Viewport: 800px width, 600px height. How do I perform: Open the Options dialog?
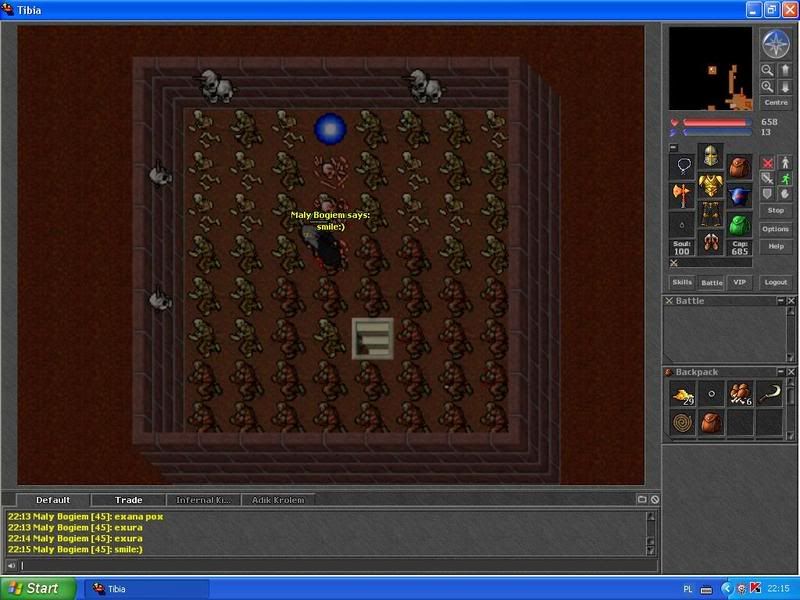[776, 229]
